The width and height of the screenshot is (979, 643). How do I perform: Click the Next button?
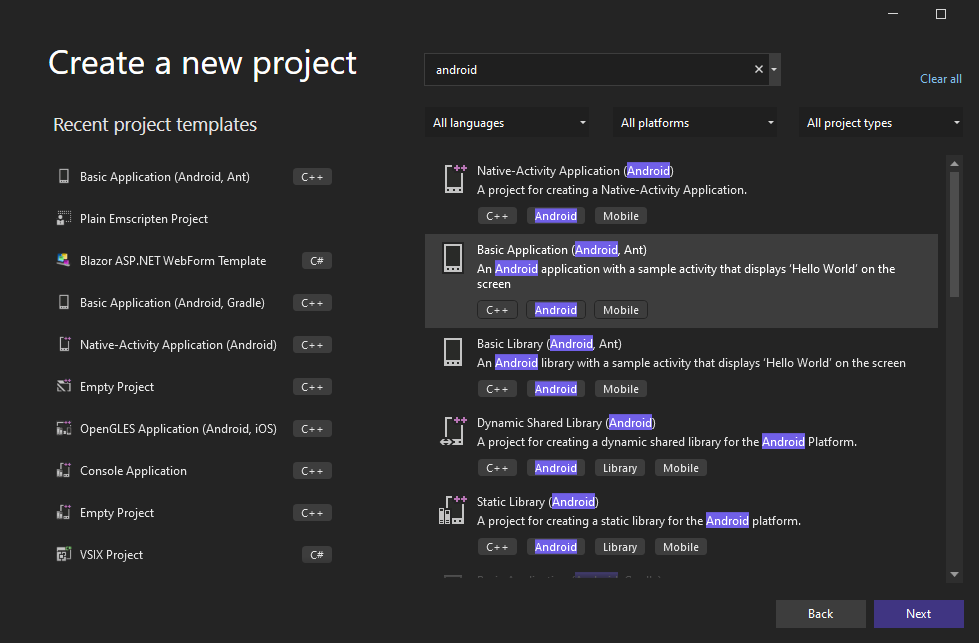(x=918, y=614)
